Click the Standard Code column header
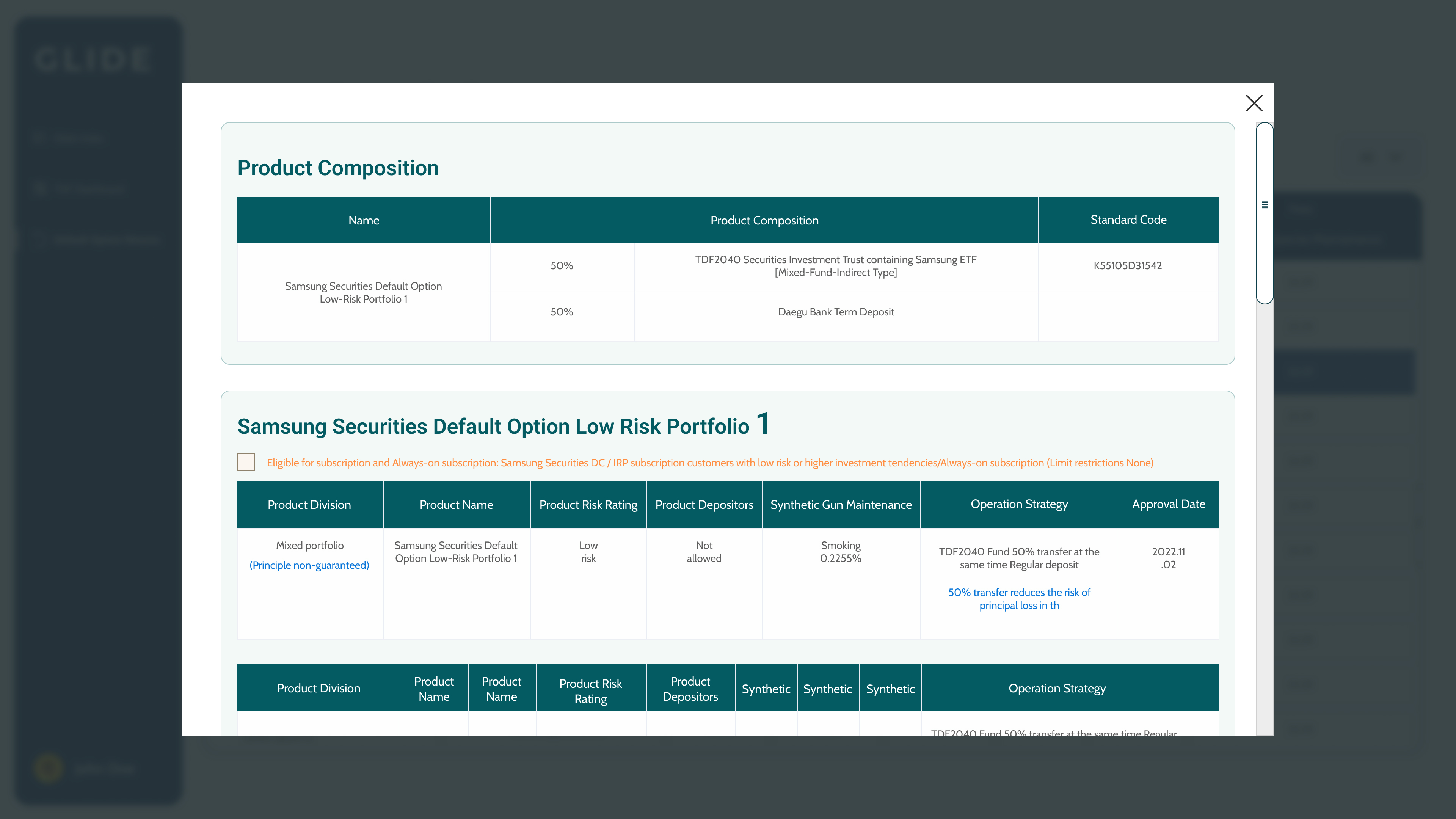 [x=1128, y=220]
